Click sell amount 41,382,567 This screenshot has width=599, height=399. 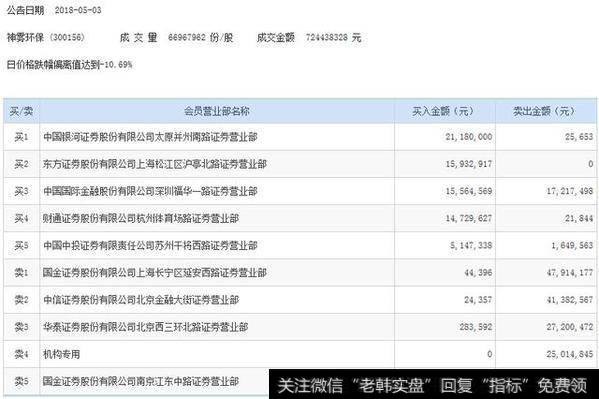pos(570,300)
